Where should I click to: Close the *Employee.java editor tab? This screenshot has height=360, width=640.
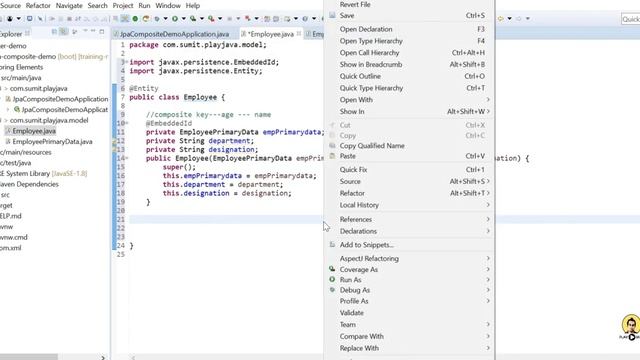(299, 33)
